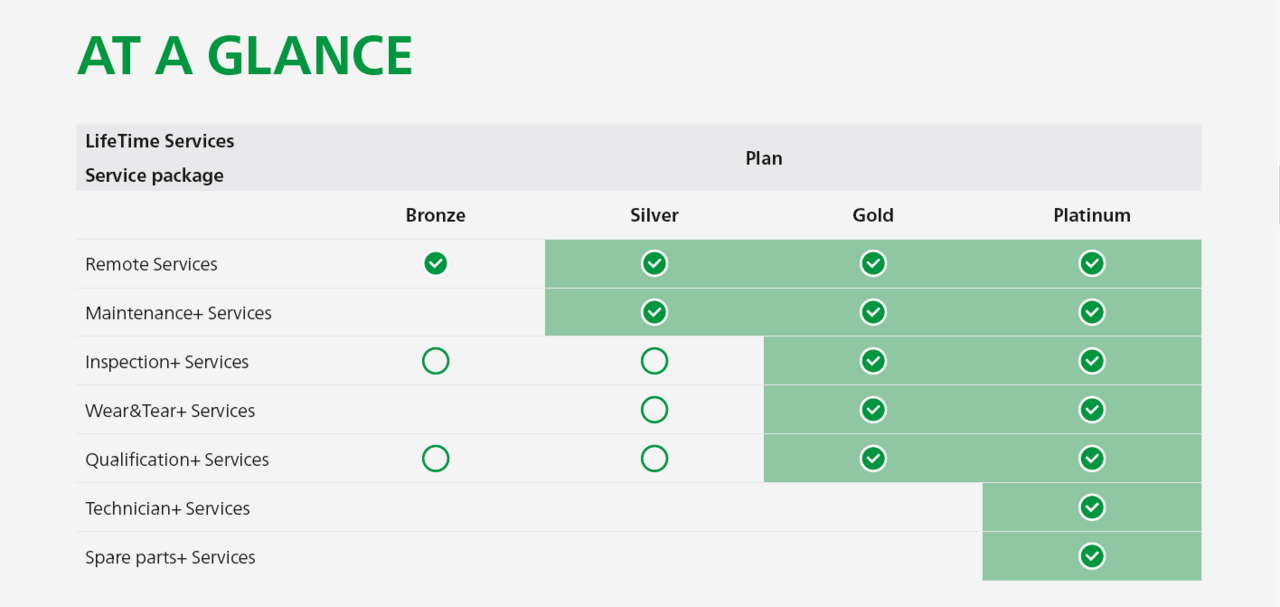Click Platinum Inspection+ Services checkmark
The height and width of the screenshot is (607, 1280).
click(1092, 361)
